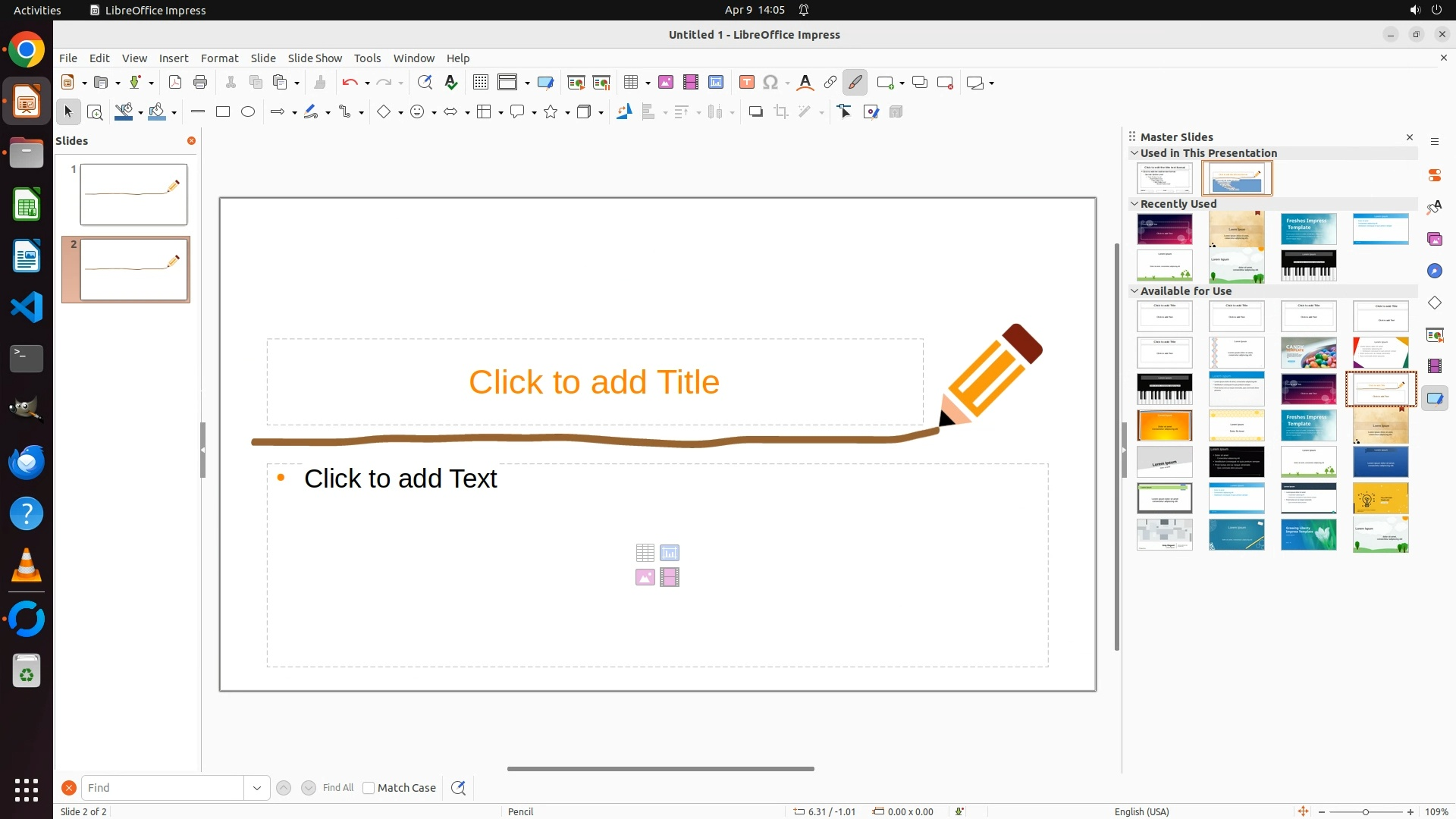
Task: Select the Rectangle shape tool
Action: tap(223, 112)
